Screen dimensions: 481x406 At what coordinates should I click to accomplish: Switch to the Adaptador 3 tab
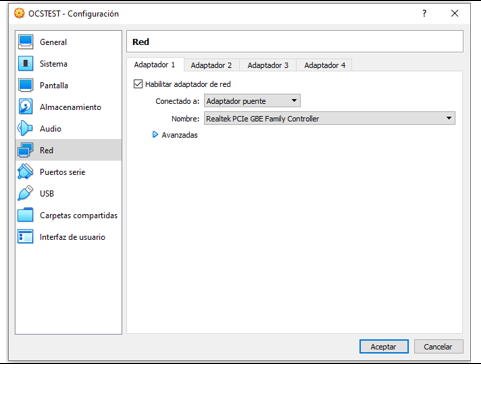click(x=268, y=65)
